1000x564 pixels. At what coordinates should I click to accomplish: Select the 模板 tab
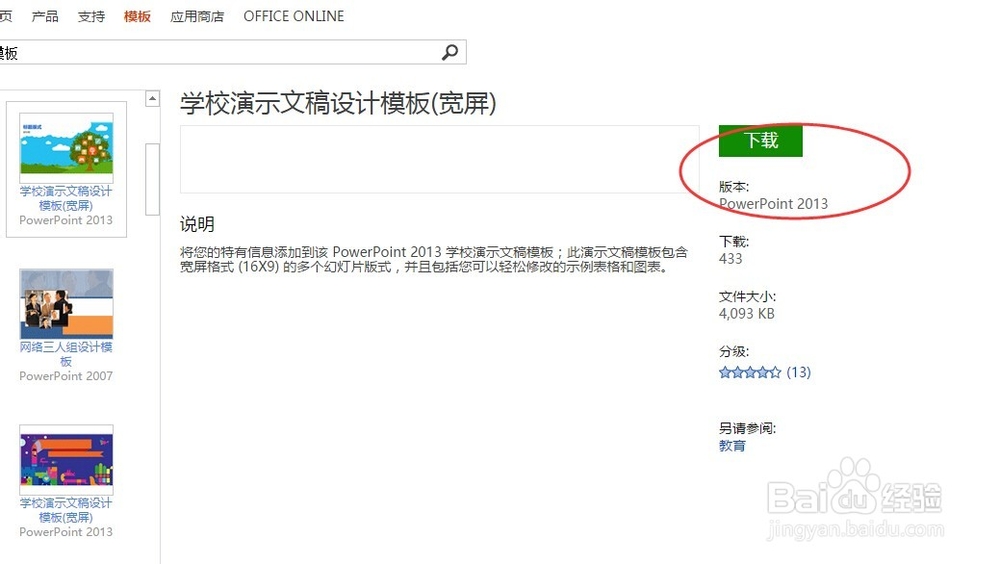click(x=137, y=16)
